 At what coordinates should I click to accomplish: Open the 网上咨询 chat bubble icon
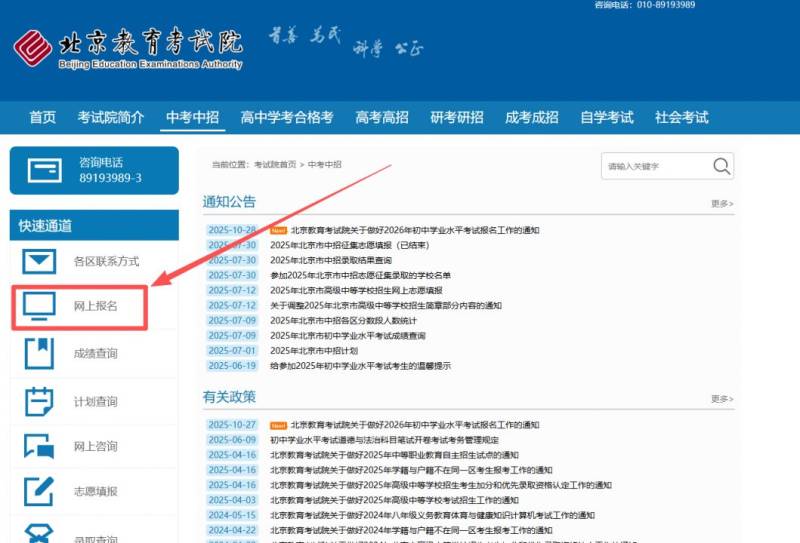(39, 446)
